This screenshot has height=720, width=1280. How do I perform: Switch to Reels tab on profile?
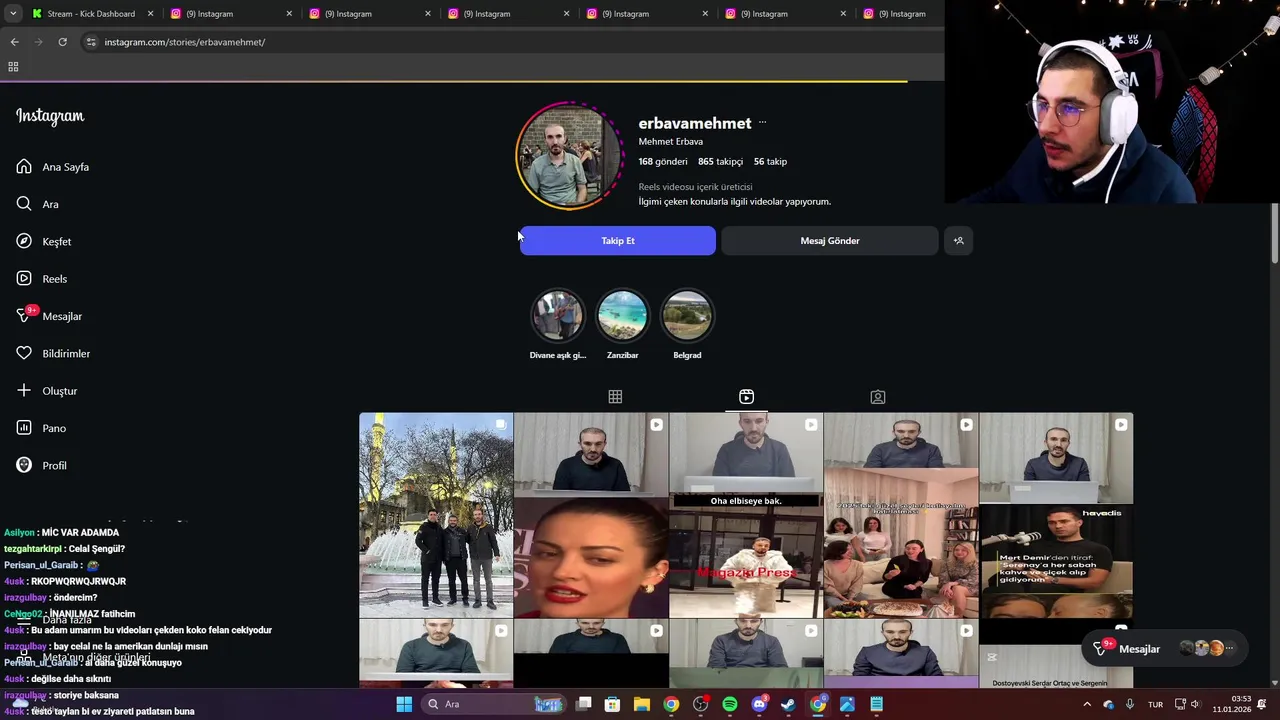pyautogui.click(x=746, y=397)
